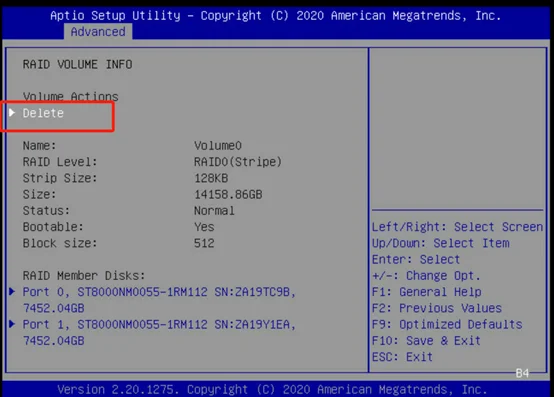Click the arrow beside Delete
The width and height of the screenshot is (554, 397).
[x=12, y=113]
